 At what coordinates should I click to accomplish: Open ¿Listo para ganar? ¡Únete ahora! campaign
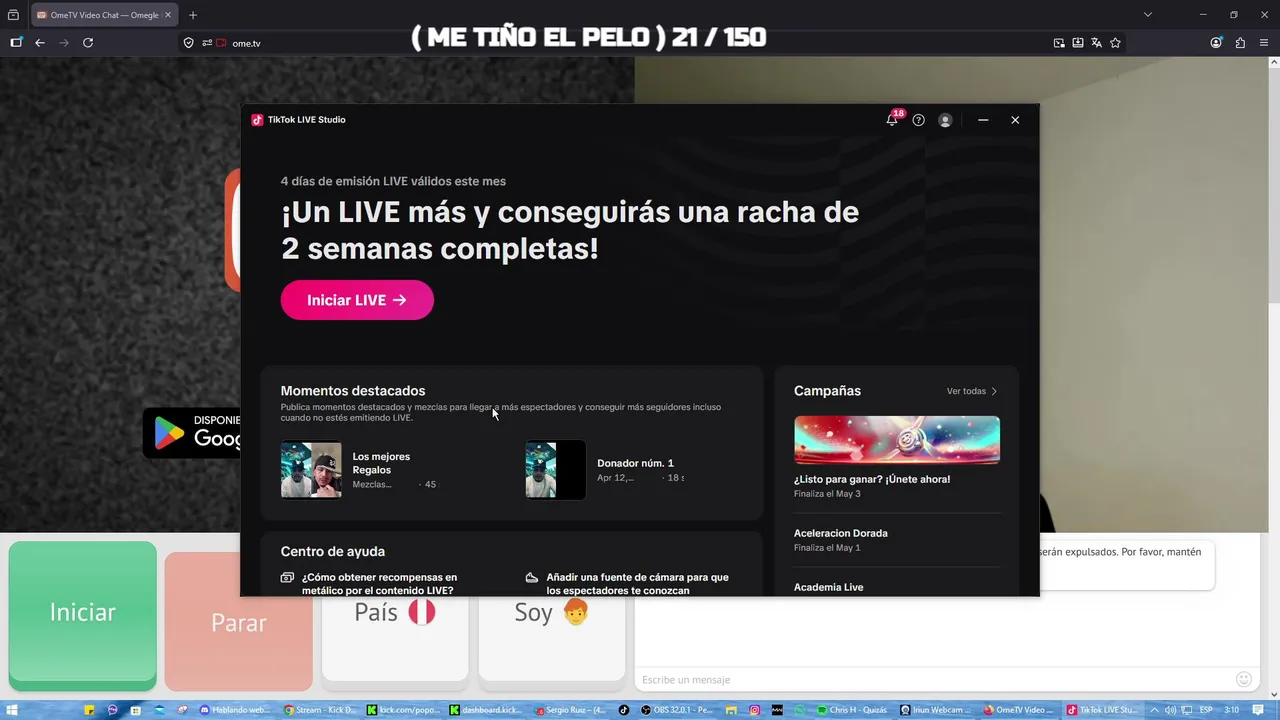pyautogui.click(x=872, y=479)
